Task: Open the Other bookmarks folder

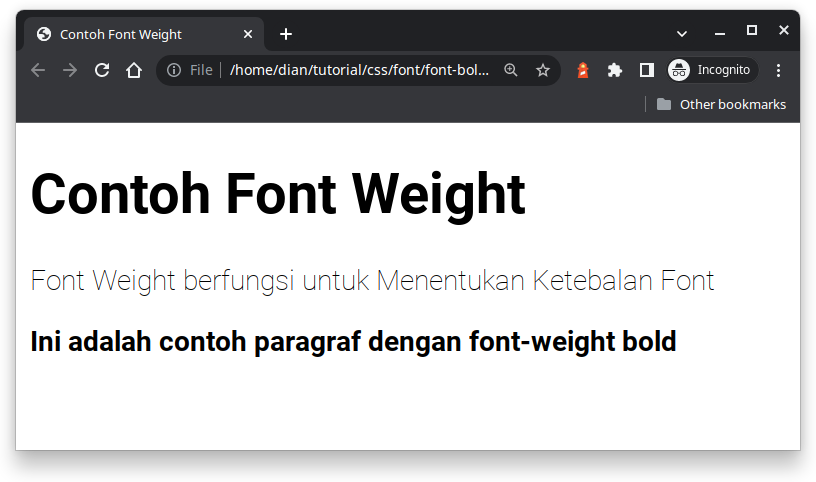Action: [x=721, y=104]
